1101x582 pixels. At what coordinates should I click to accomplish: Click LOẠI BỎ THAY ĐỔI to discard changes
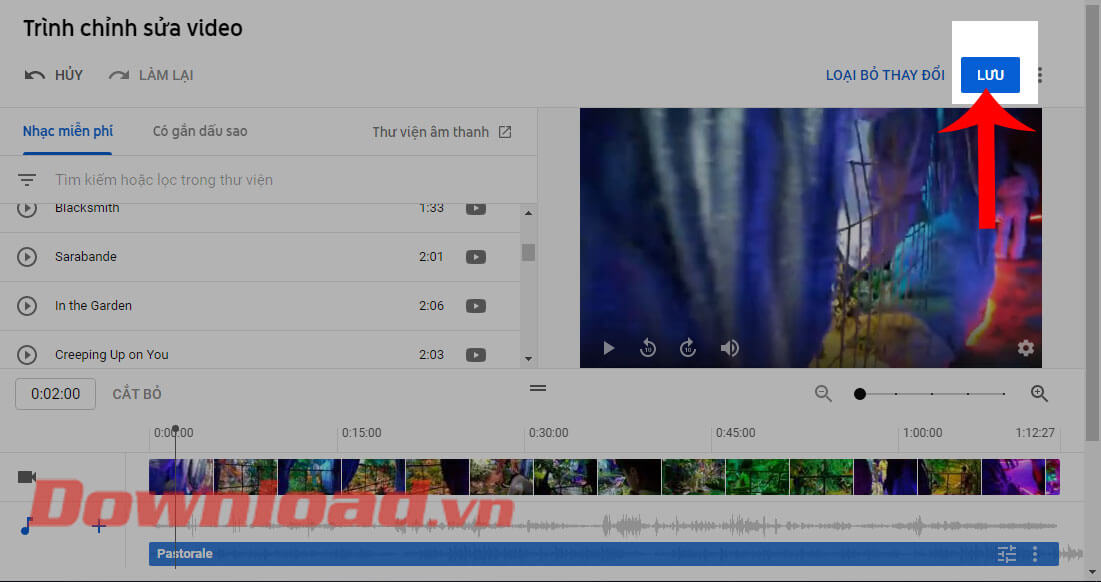(885, 75)
